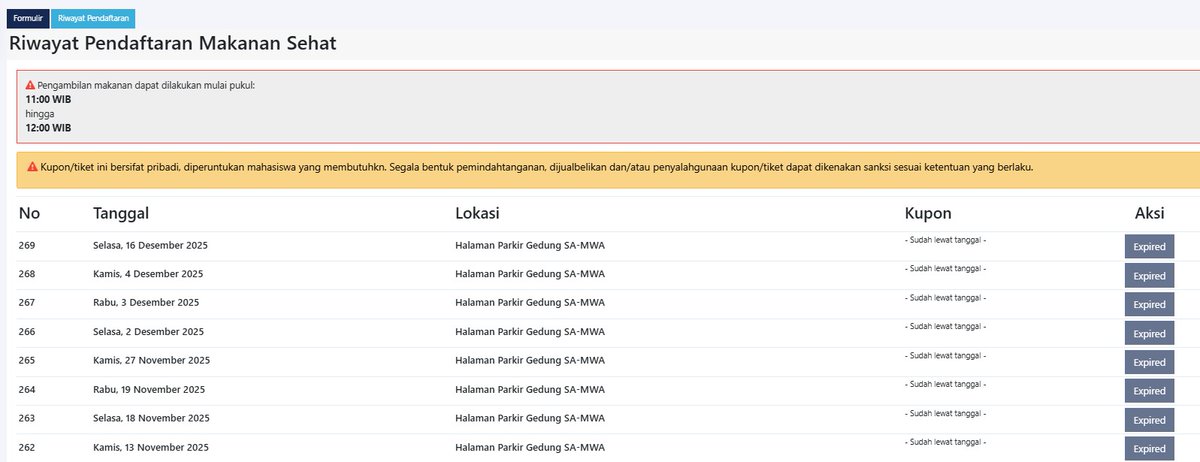Click Expired button for row 268
This screenshot has height=462, width=1200.
click(1149, 276)
